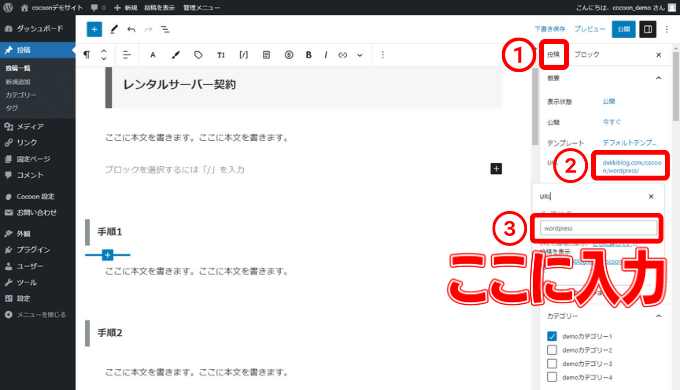Open 投稿一覧 submenu item
The width and height of the screenshot is (680, 390).
pos(18,68)
